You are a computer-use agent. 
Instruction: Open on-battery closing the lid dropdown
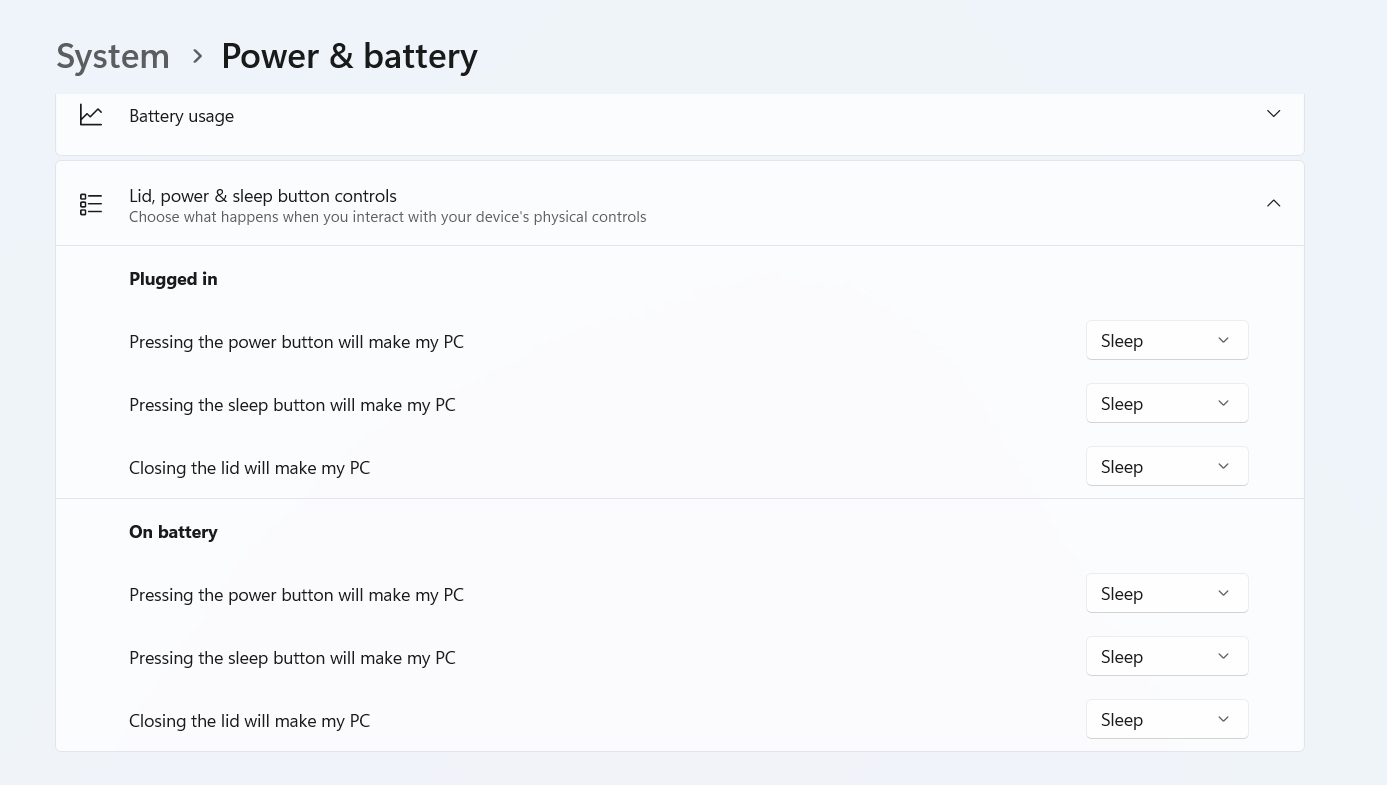(x=1167, y=719)
